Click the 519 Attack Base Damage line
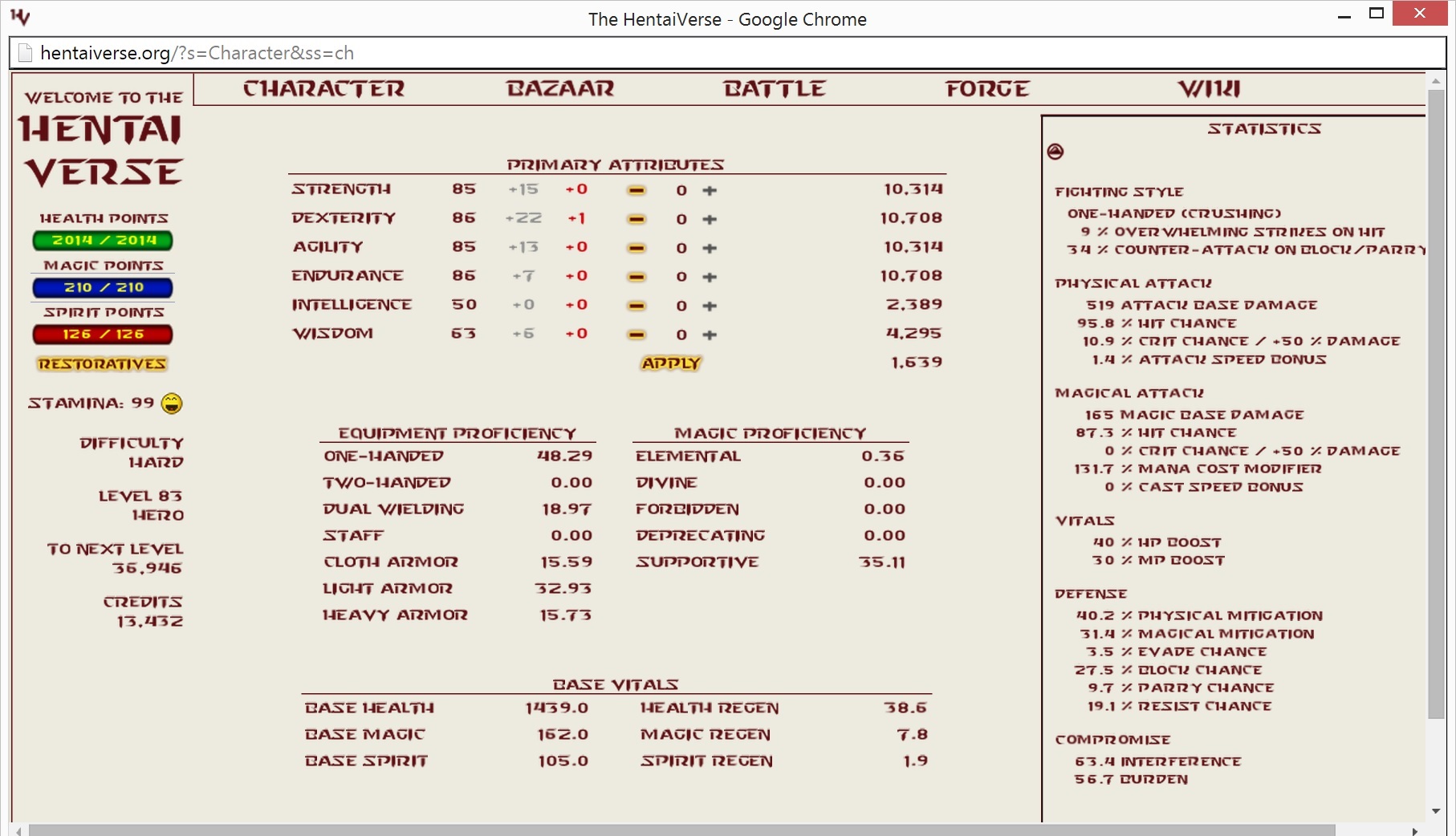The width and height of the screenshot is (1456, 836). tap(1202, 306)
